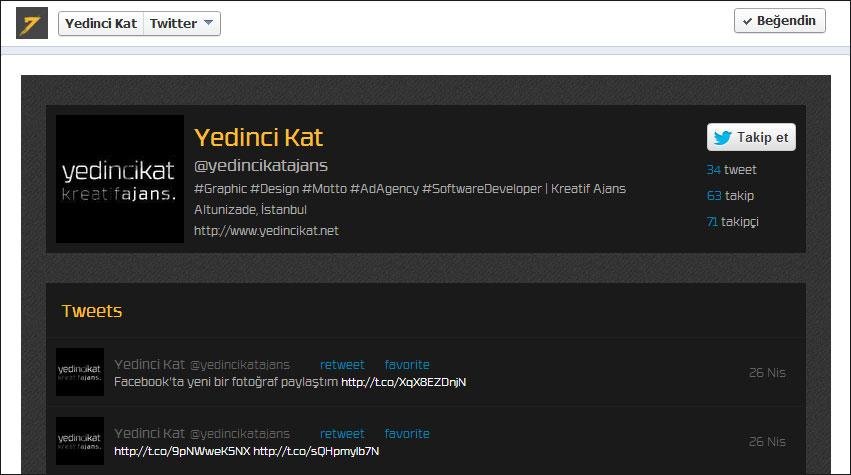Click Yedinci Kat author name on second tweet
This screenshot has height=475, width=851.
click(x=149, y=433)
